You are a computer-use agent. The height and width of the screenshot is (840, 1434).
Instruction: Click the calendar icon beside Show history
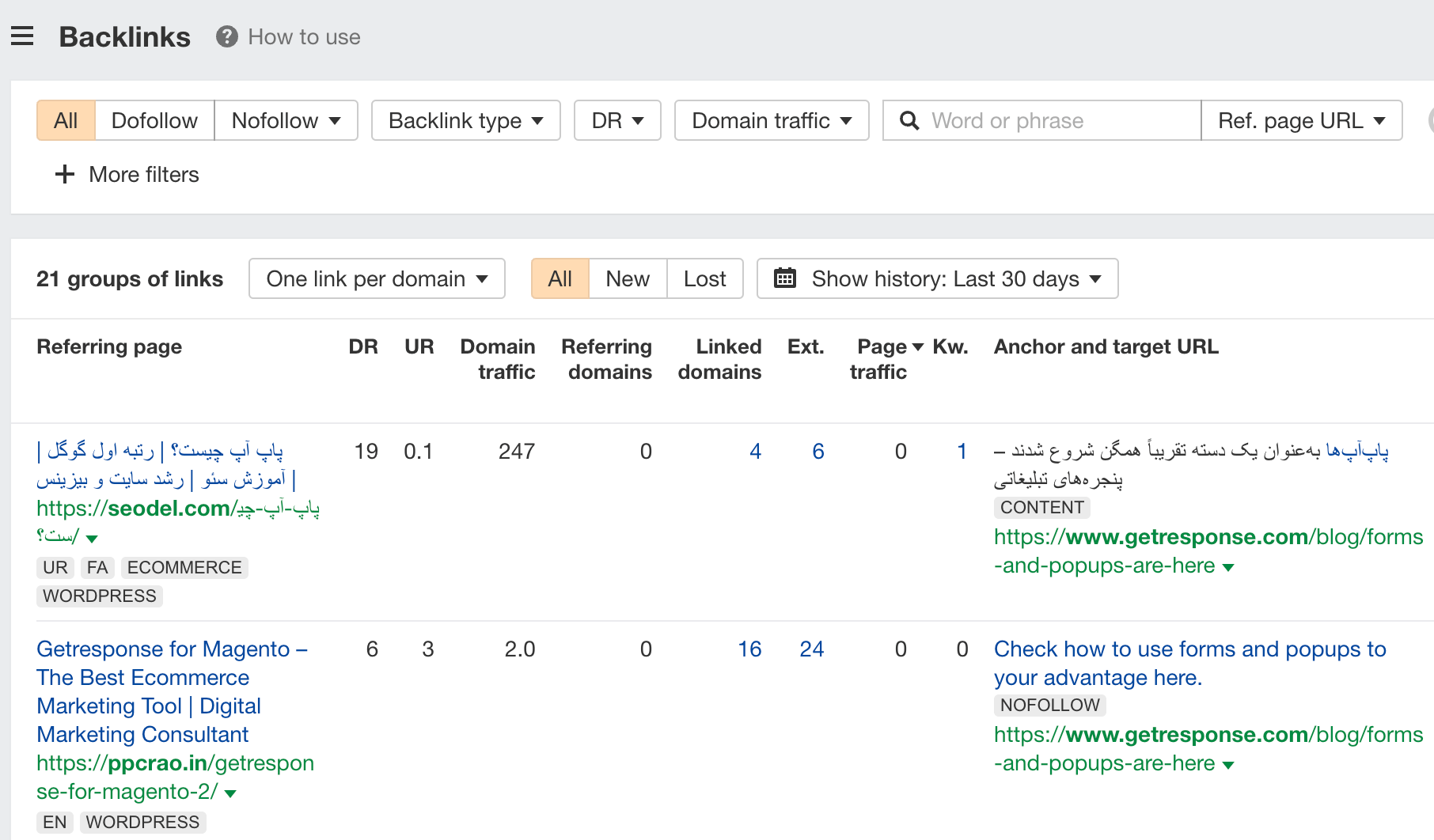(x=784, y=278)
